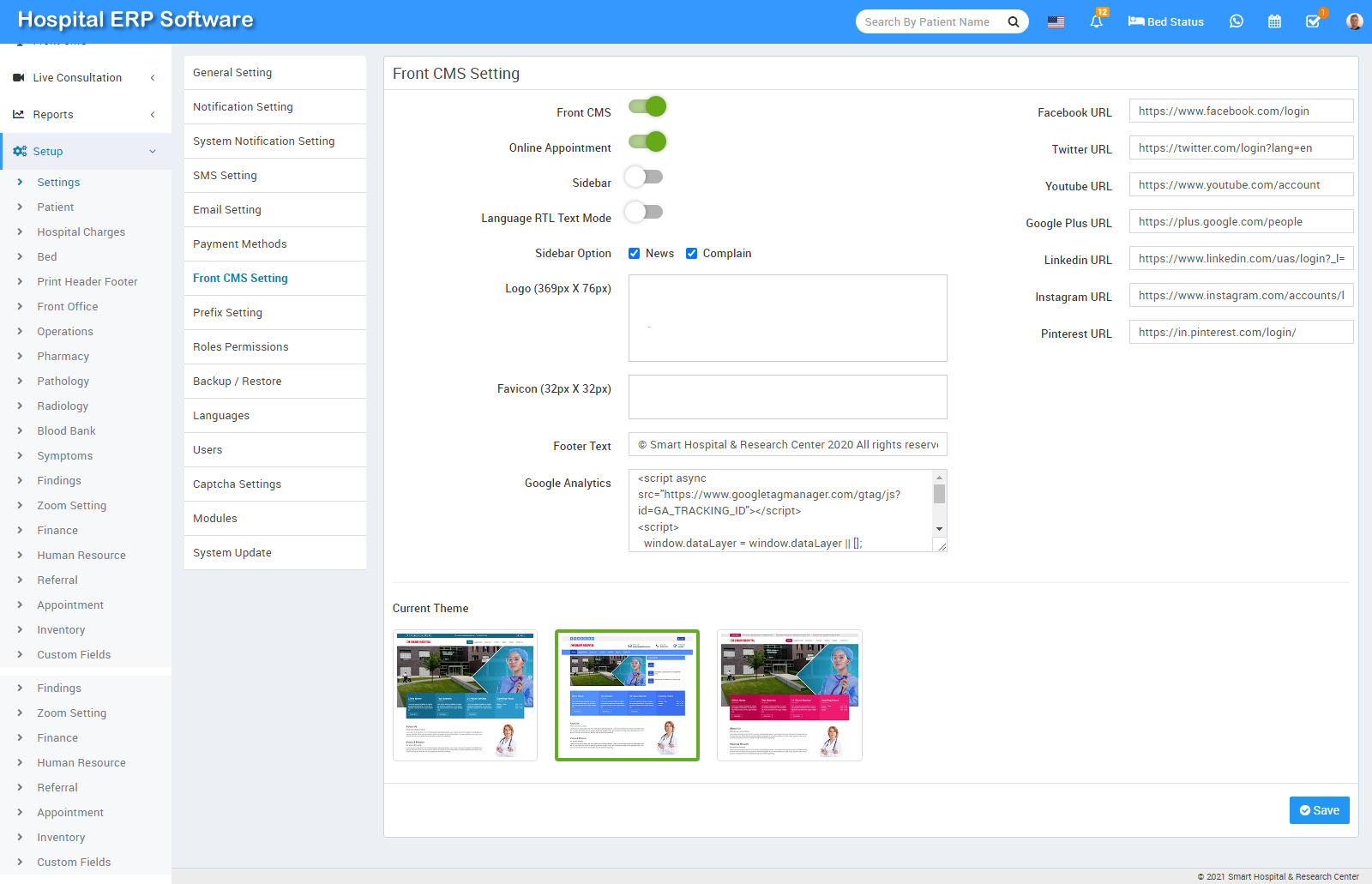Image resolution: width=1372 pixels, height=884 pixels.
Task: Click the notifications bell icon
Action: [1096, 21]
